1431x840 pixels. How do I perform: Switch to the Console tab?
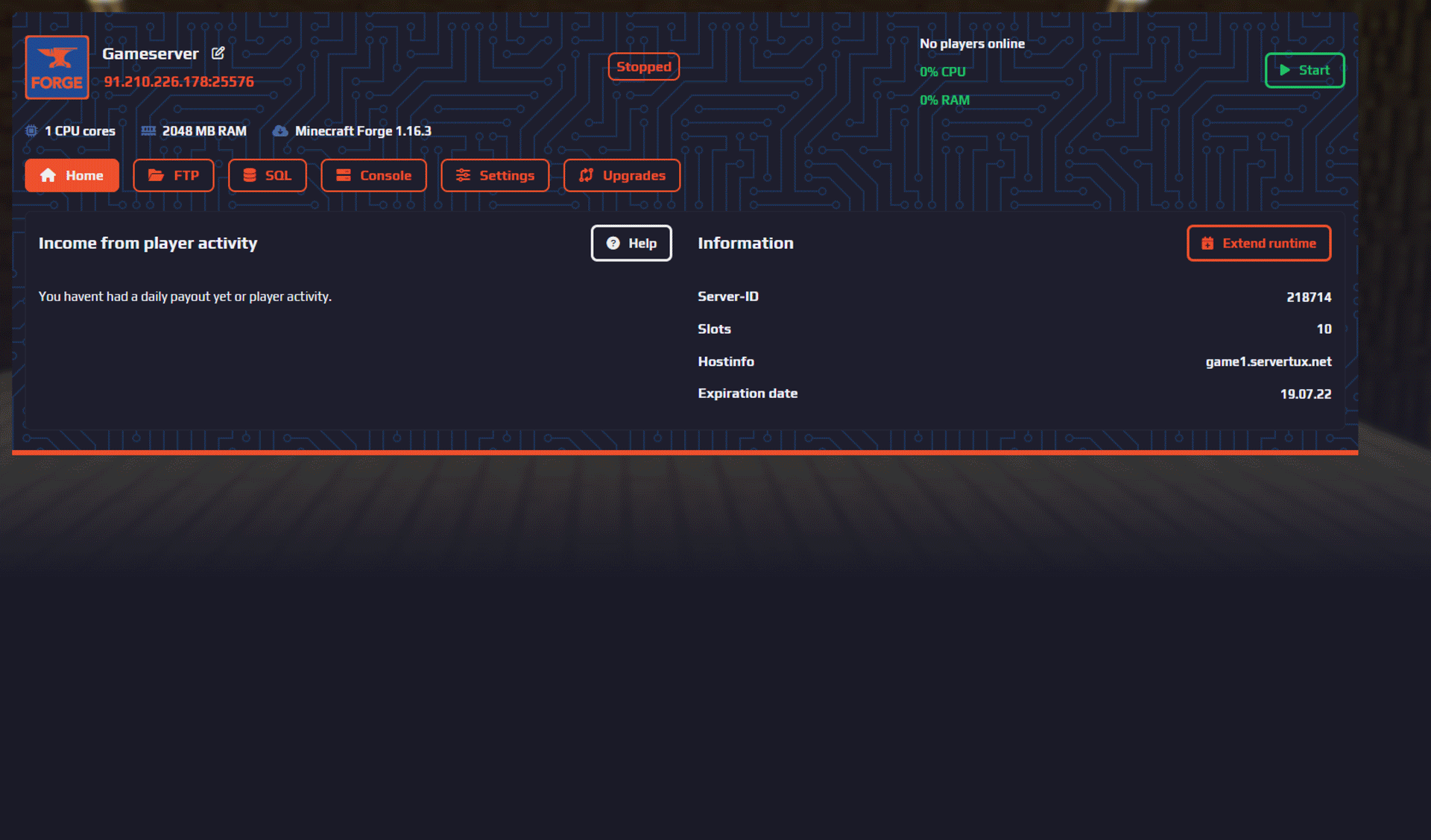coord(373,175)
